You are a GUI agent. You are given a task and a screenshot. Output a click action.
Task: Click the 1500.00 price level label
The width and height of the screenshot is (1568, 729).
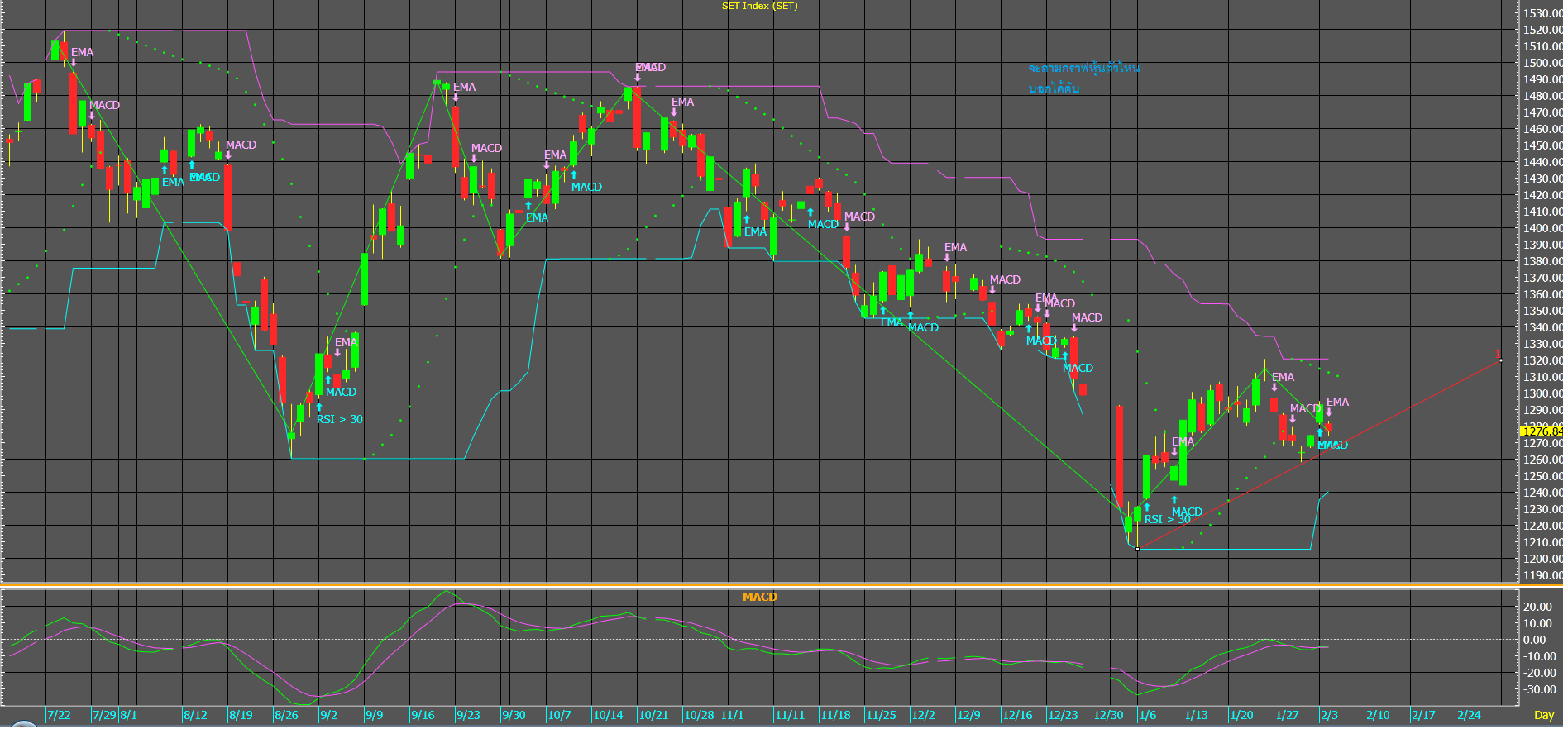pos(1543,63)
